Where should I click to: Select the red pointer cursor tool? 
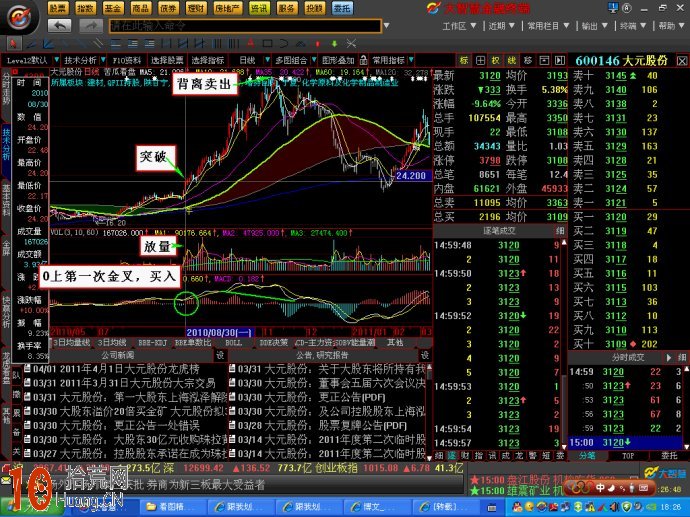click(14, 44)
